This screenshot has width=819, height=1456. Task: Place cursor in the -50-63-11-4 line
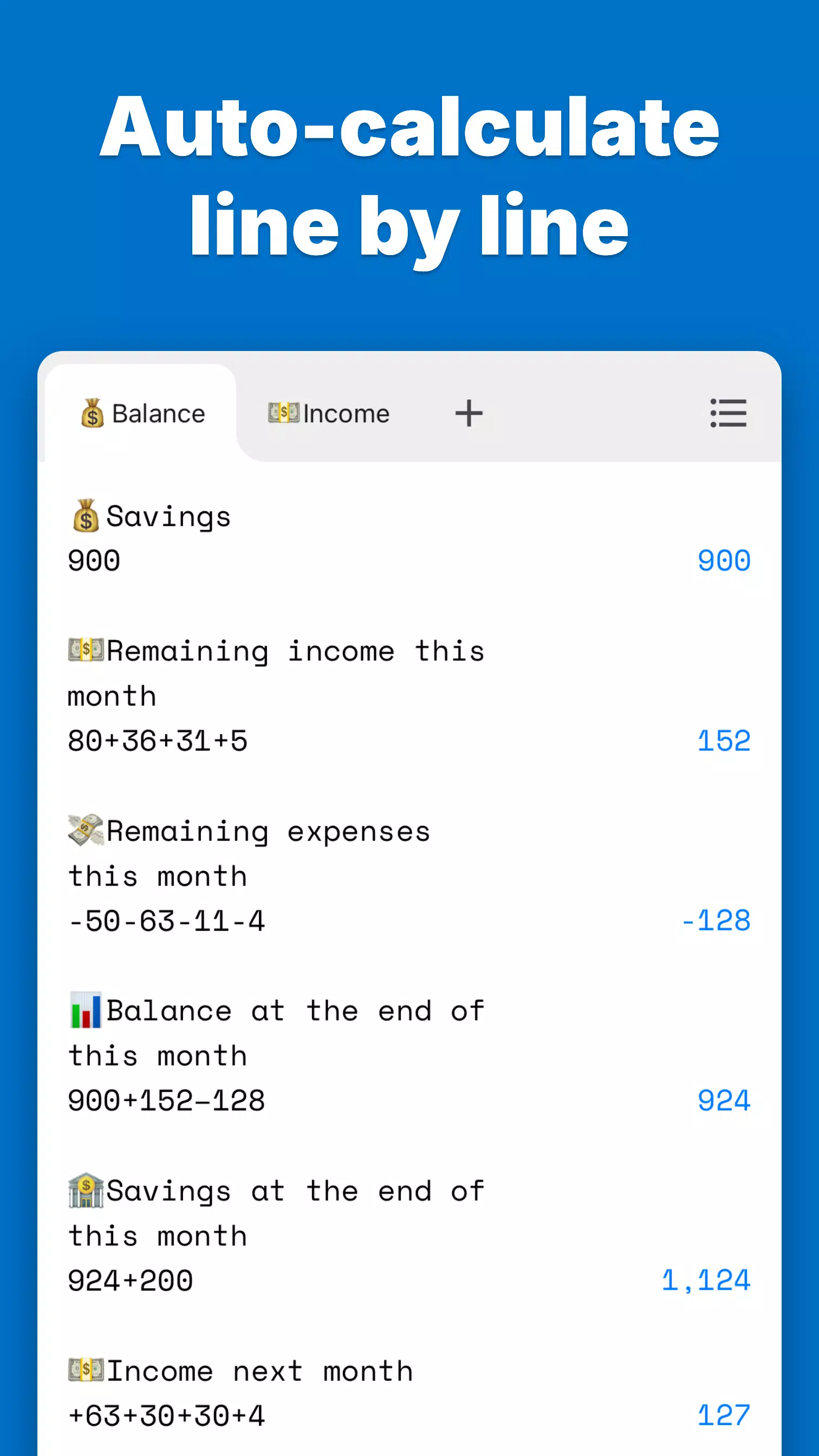(167, 921)
